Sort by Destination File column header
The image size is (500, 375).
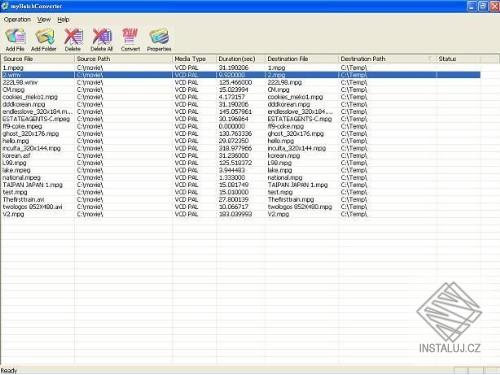[x=302, y=59]
